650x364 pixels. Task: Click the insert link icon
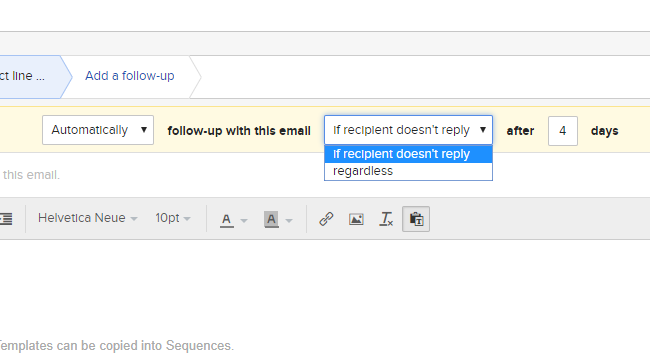(x=326, y=219)
